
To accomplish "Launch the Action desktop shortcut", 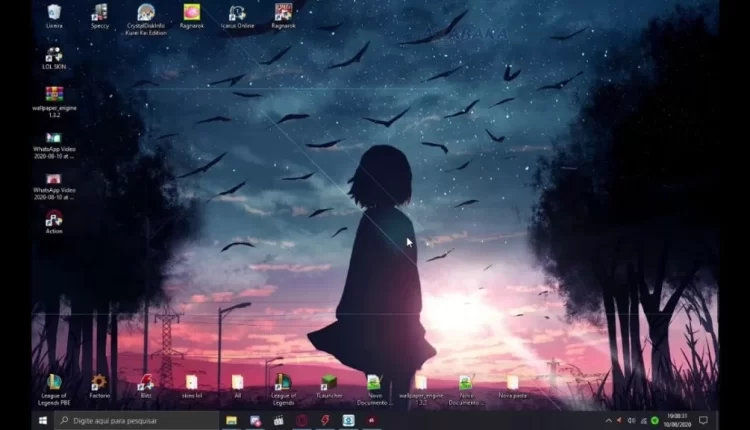I will (x=54, y=222).
